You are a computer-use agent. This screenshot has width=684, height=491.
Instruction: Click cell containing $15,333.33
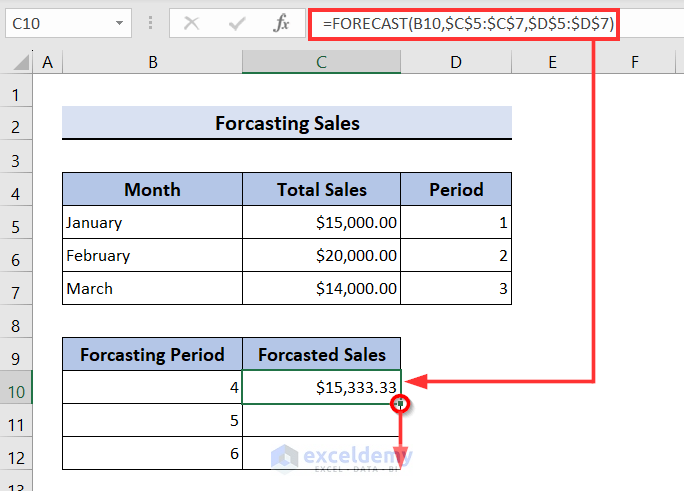[x=321, y=387]
